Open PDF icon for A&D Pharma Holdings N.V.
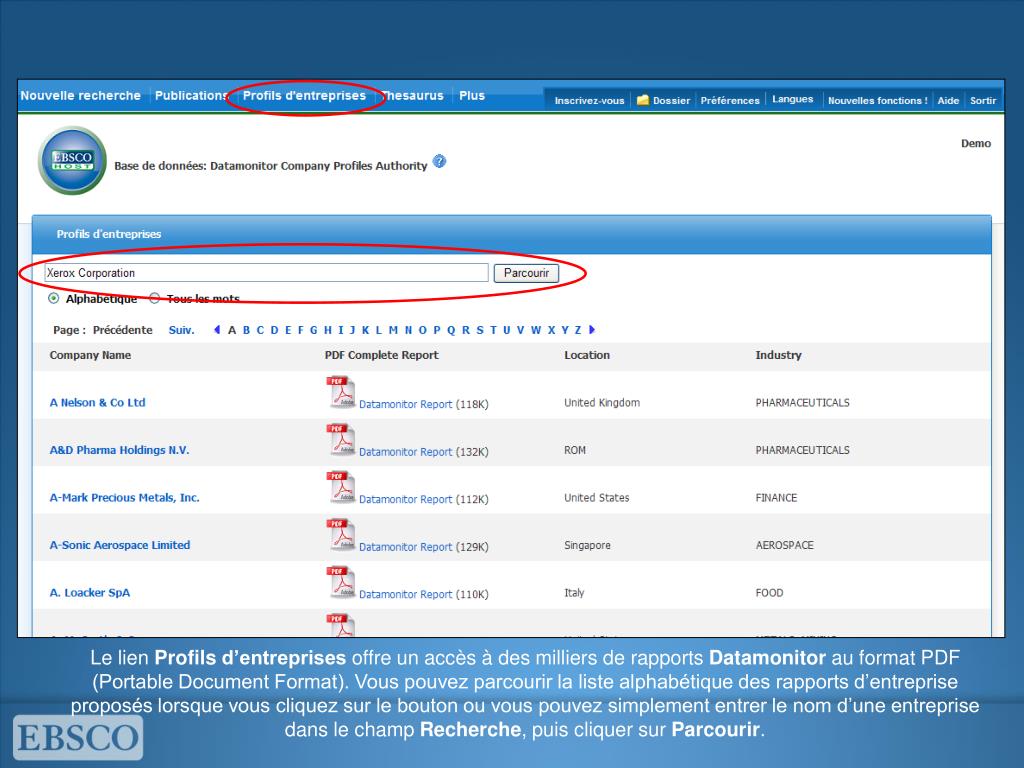Screen dimensions: 1024x768 pos(341,440)
